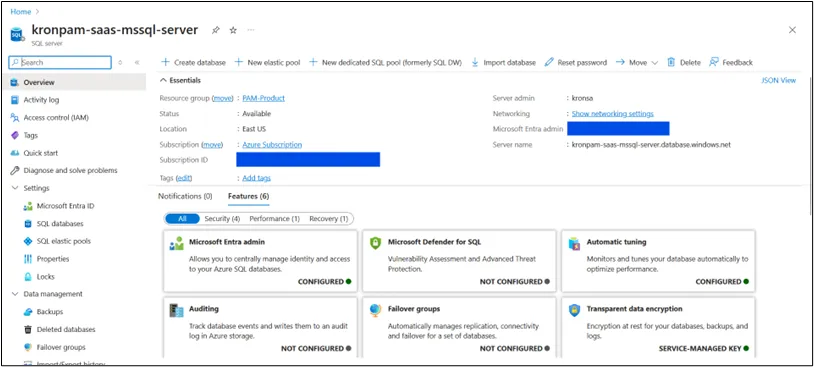The image size is (814, 367).
Task: Switch to the Features (6) tab
Action: coord(249,196)
